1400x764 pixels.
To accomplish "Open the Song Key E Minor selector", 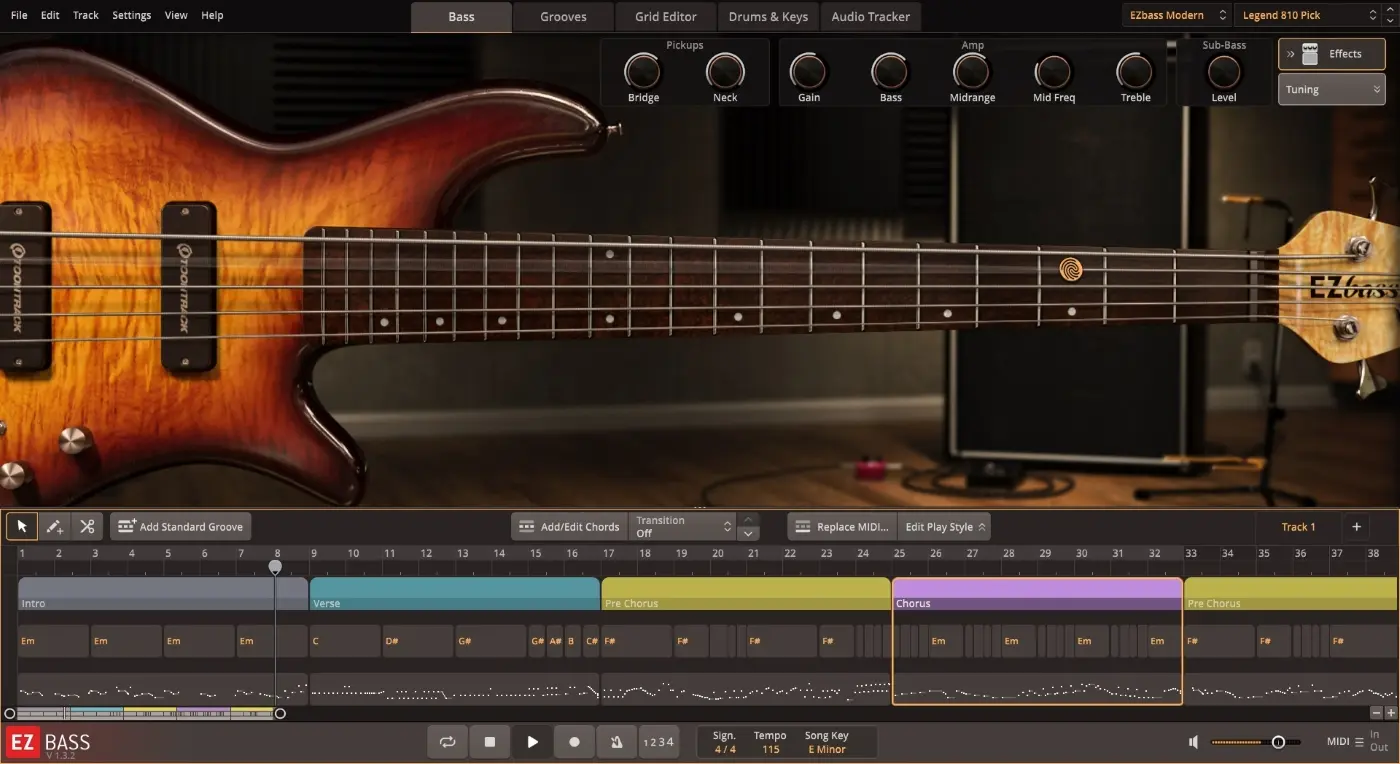I will coord(827,749).
